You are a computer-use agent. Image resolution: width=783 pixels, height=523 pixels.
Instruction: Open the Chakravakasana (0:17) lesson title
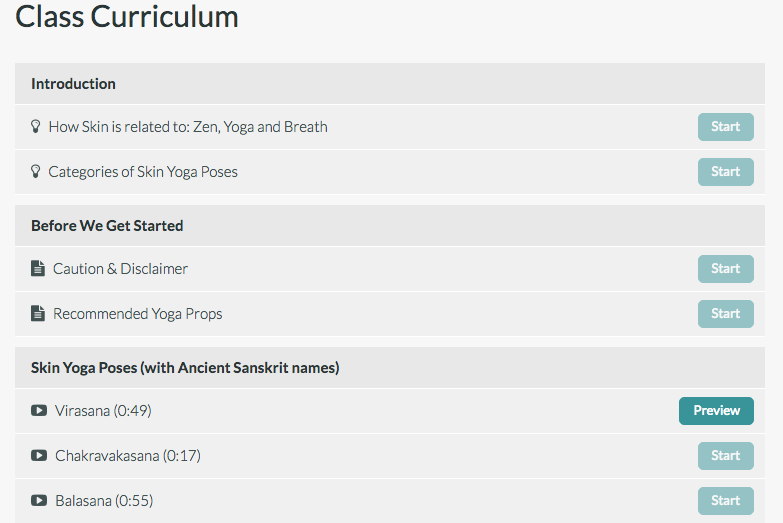pos(128,456)
